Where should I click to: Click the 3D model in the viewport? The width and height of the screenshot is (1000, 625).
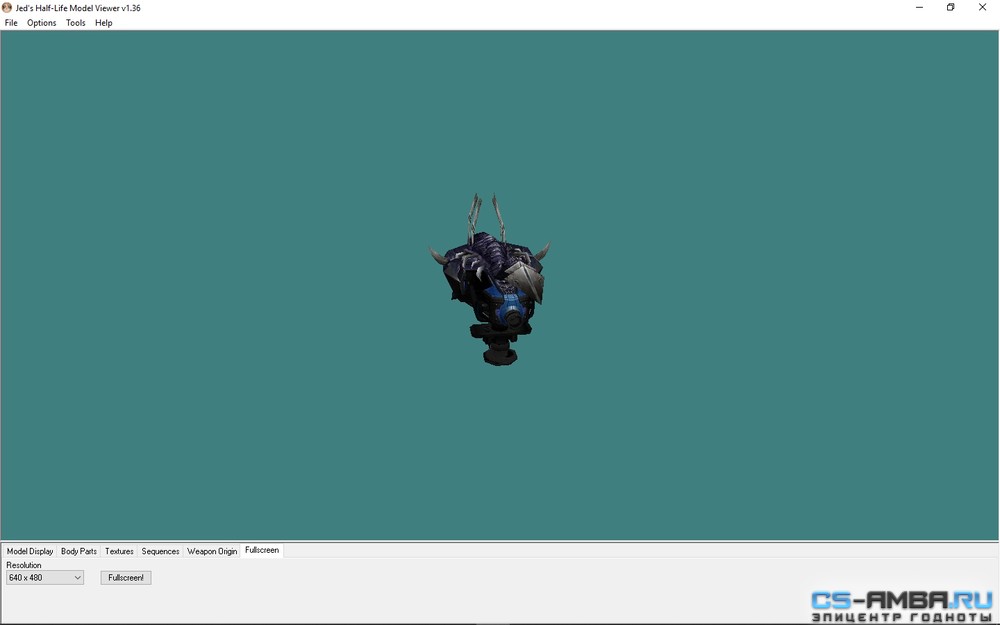(491, 281)
